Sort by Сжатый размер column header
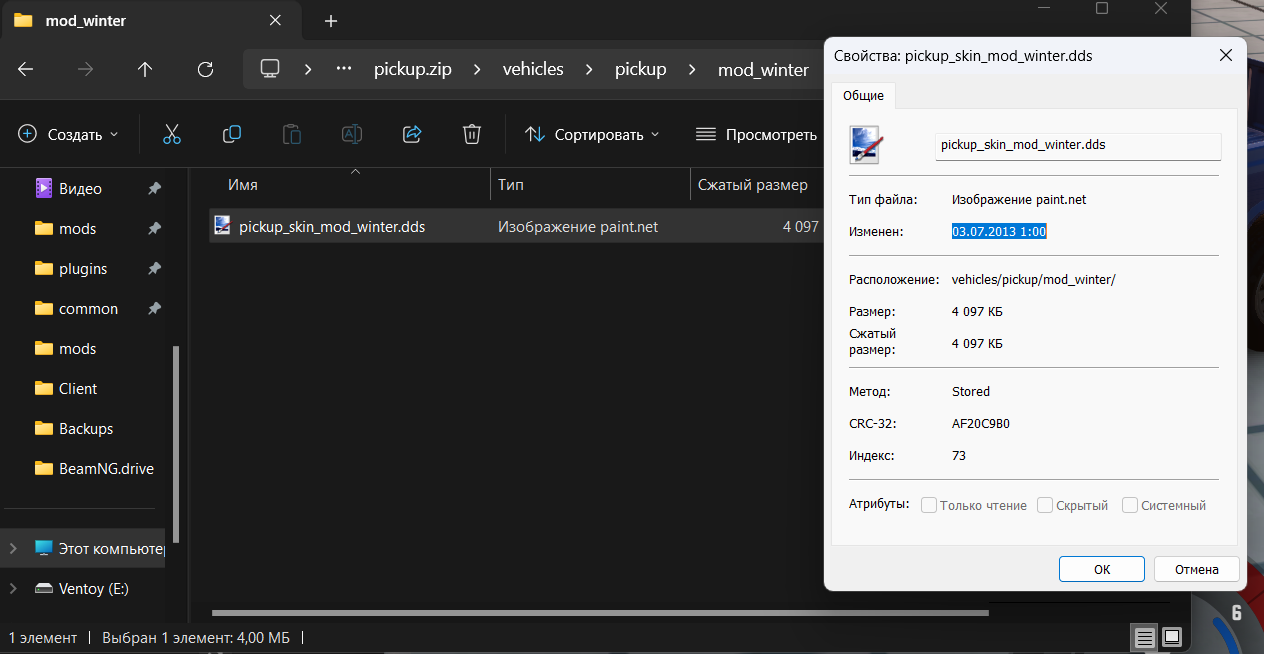 click(755, 184)
